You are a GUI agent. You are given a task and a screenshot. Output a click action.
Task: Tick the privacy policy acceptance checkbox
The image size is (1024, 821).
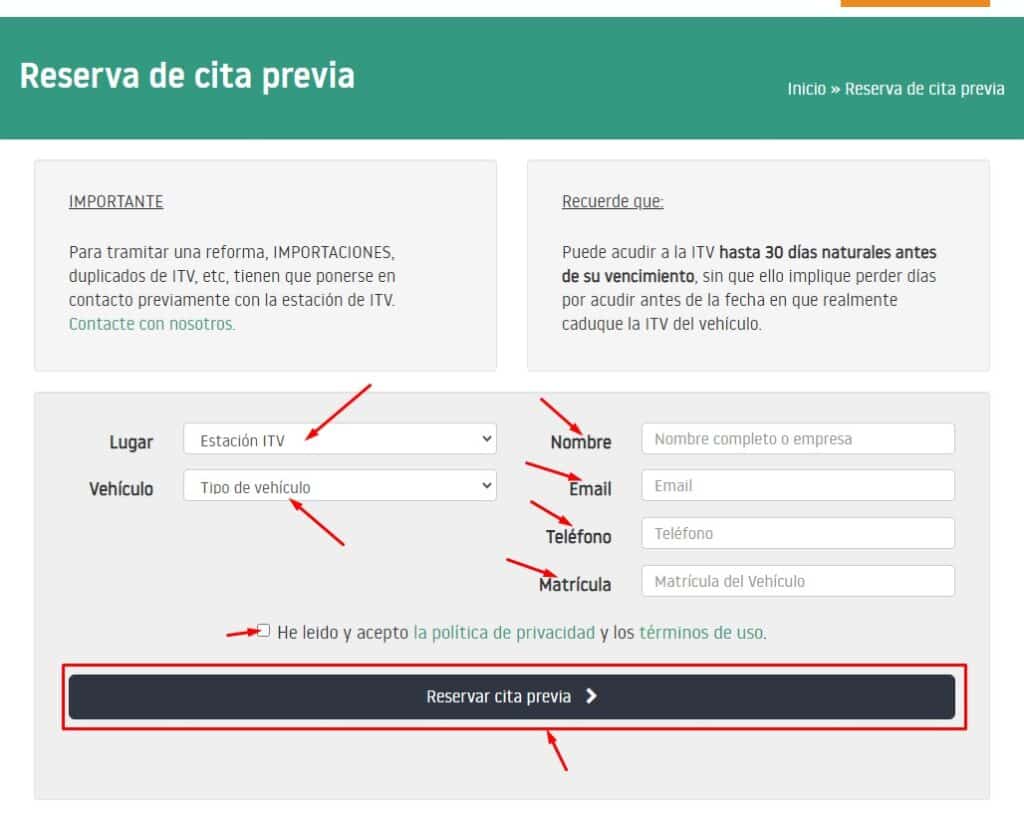tap(263, 630)
